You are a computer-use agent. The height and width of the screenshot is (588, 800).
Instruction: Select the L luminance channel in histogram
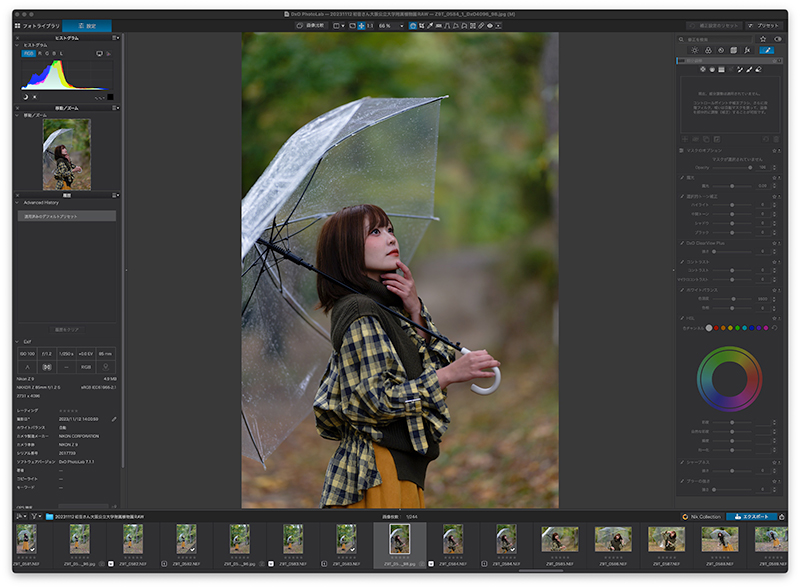(61, 53)
